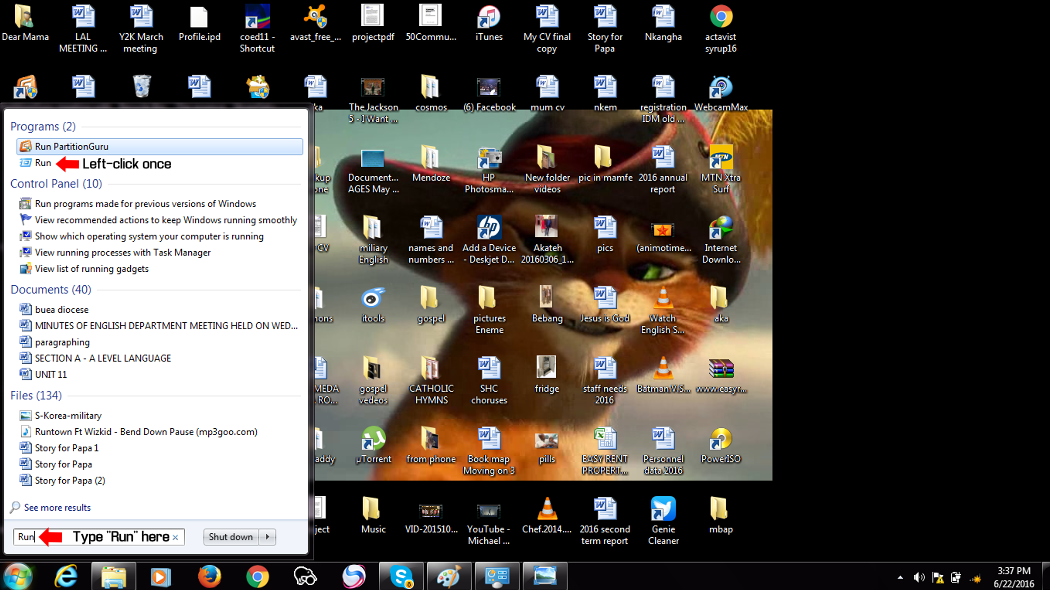Show hidden system tray icons

coord(900,577)
